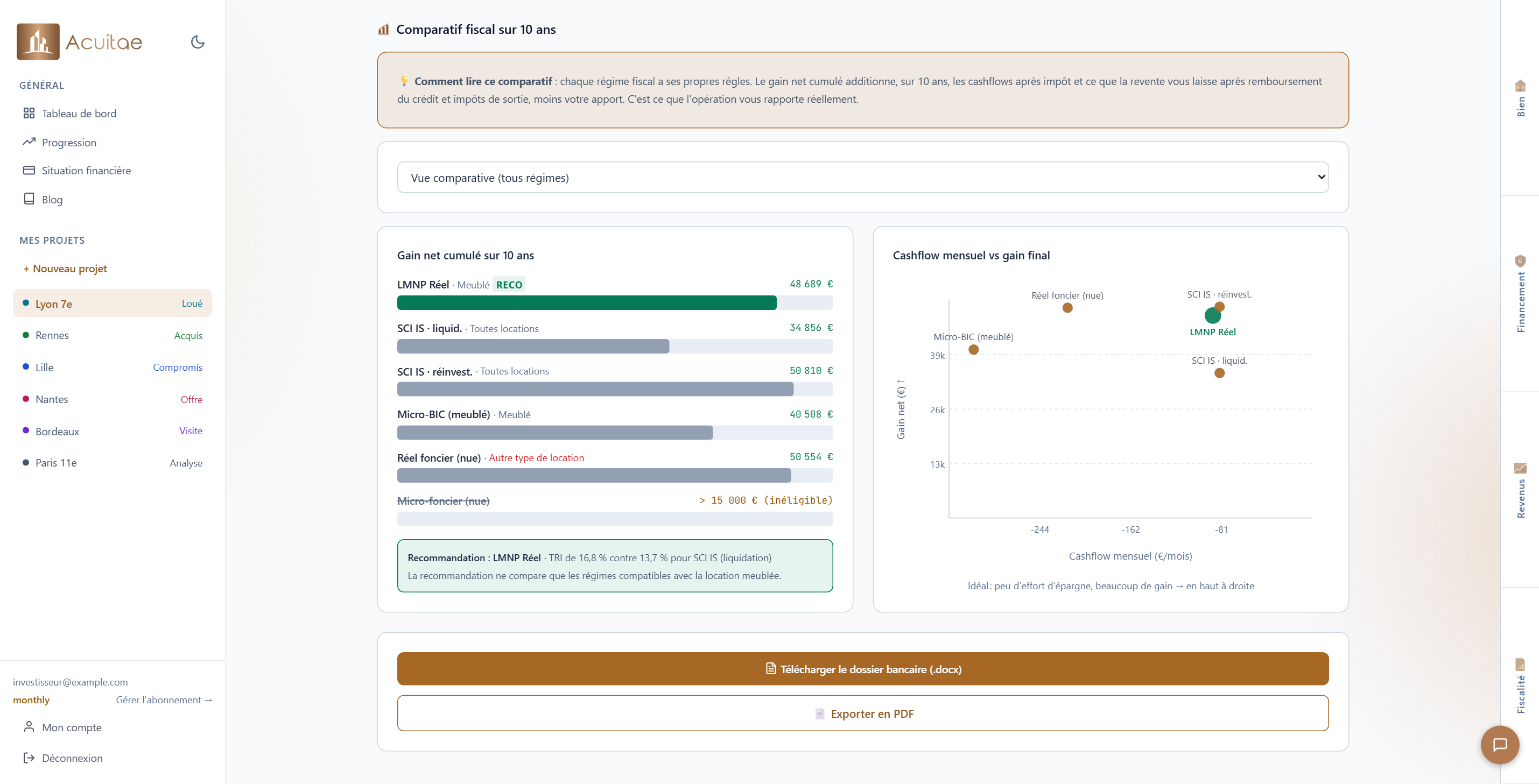Viewport: 1539px width, 784px height.
Task: Click Exporter en PDF button
Action: point(863,714)
